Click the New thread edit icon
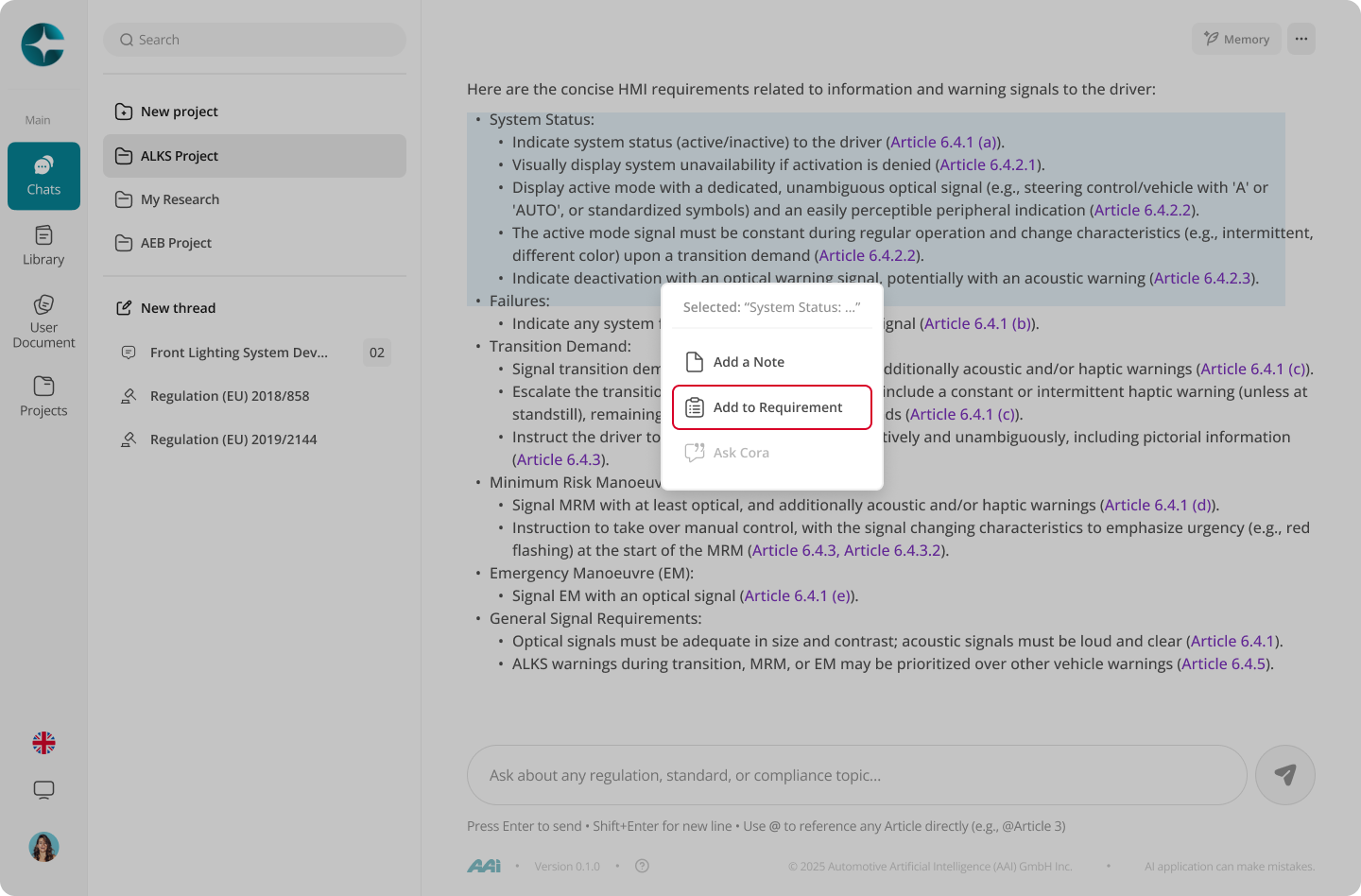The width and height of the screenshot is (1361, 896). (124, 308)
